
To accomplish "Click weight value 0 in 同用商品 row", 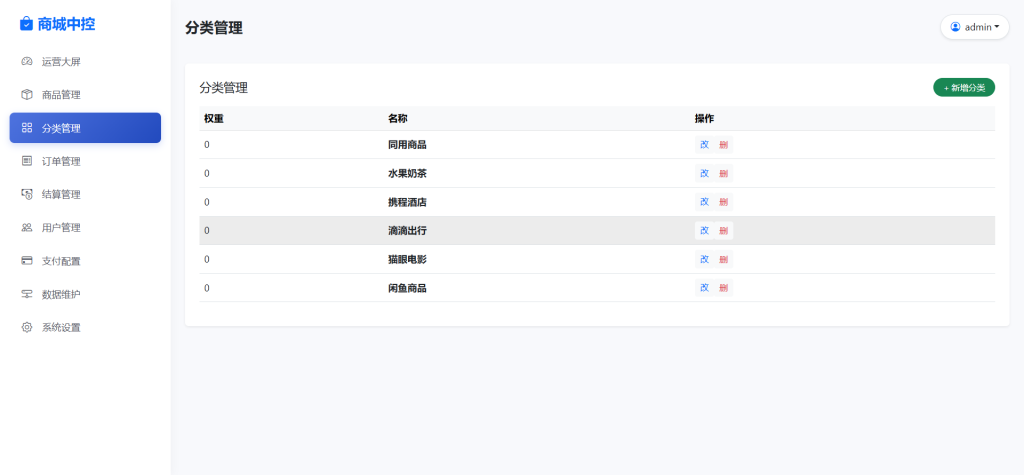I will 207,145.
